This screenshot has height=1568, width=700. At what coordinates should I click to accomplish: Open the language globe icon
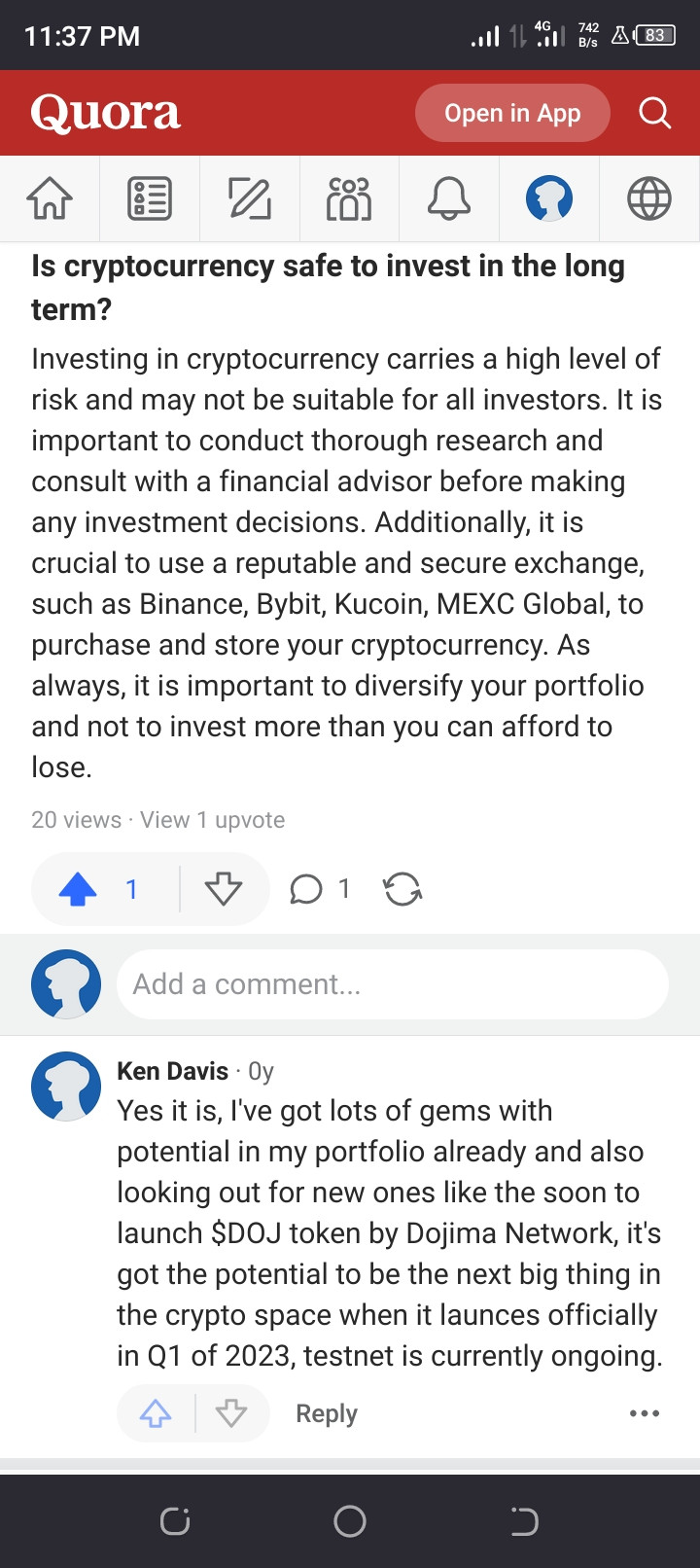click(649, 198)
